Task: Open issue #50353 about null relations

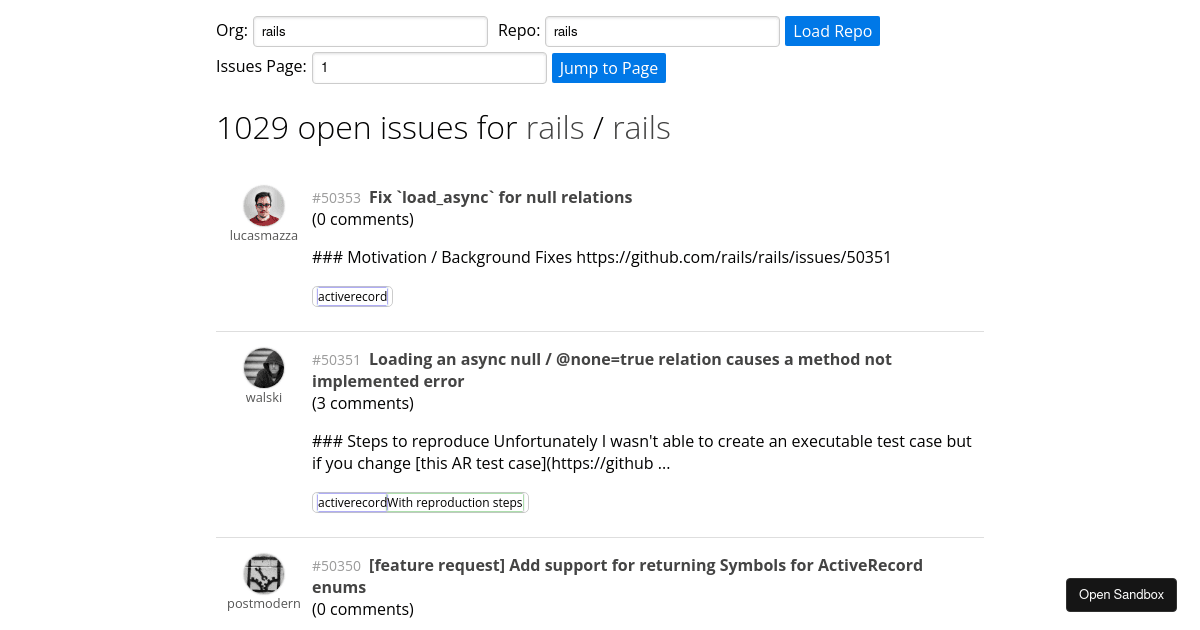Action: [x=499, y=197]
